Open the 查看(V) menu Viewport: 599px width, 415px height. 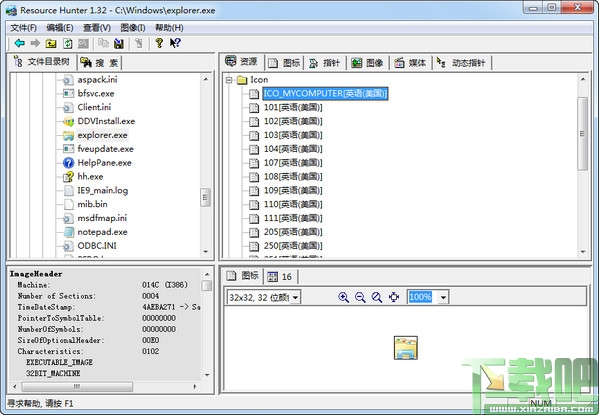pyautogui.click(x=97, y=28)
